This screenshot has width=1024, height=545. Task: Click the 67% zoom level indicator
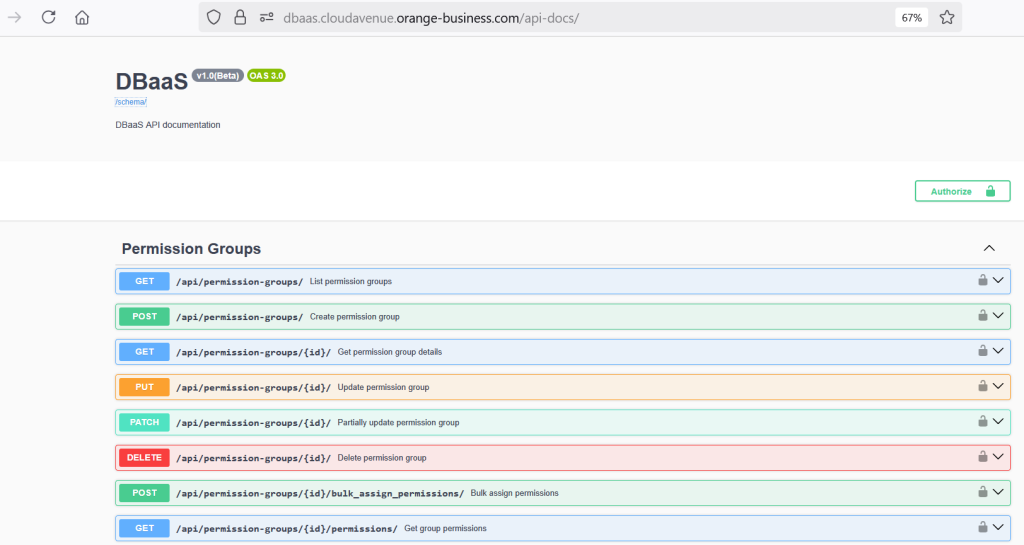coord(911,17)
